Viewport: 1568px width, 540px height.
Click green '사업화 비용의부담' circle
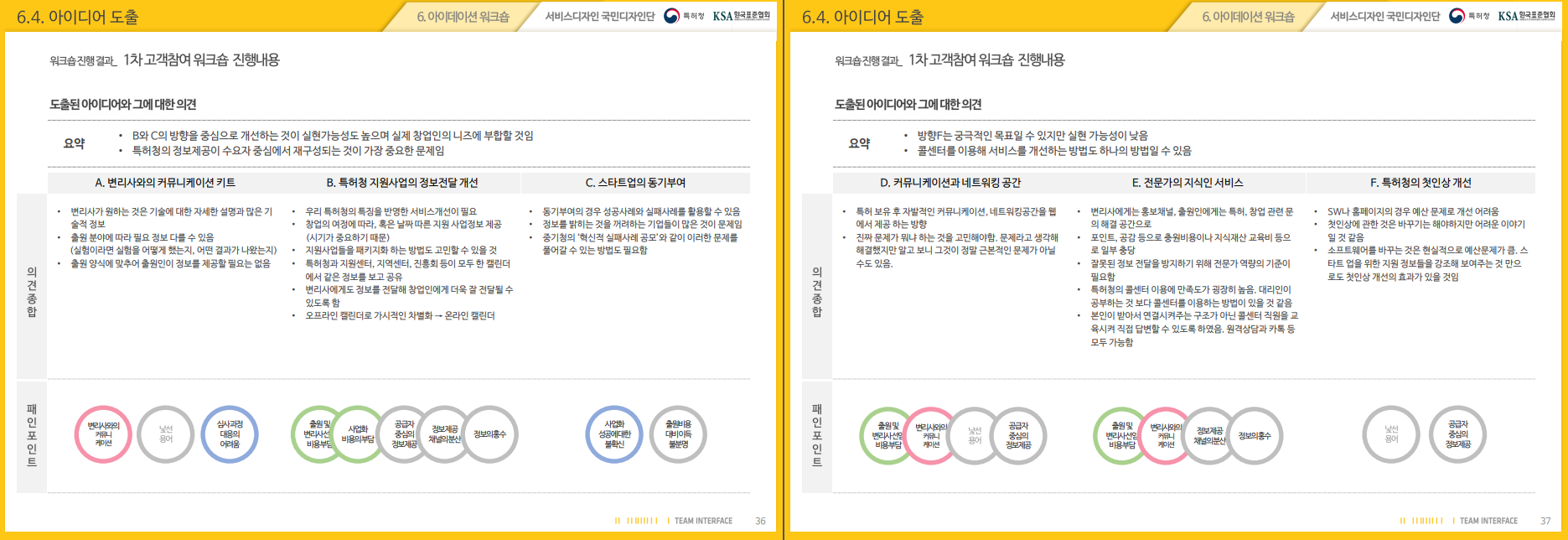358,434
